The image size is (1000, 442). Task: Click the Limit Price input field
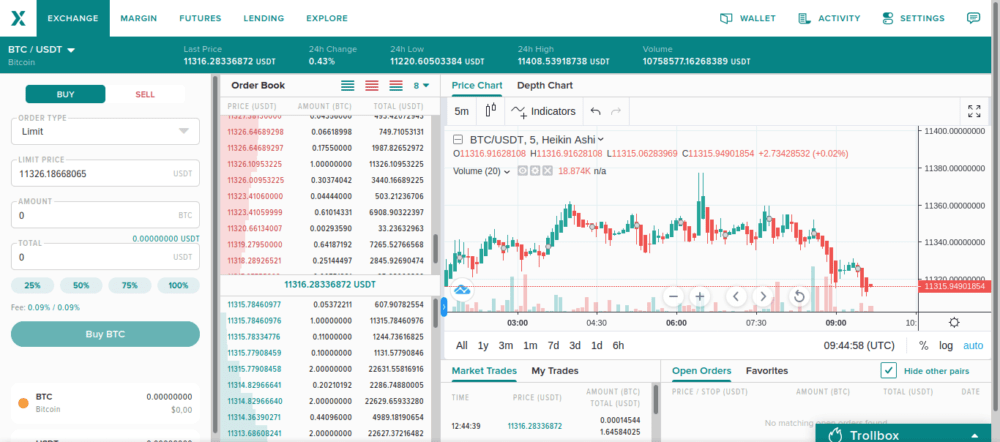90,173
